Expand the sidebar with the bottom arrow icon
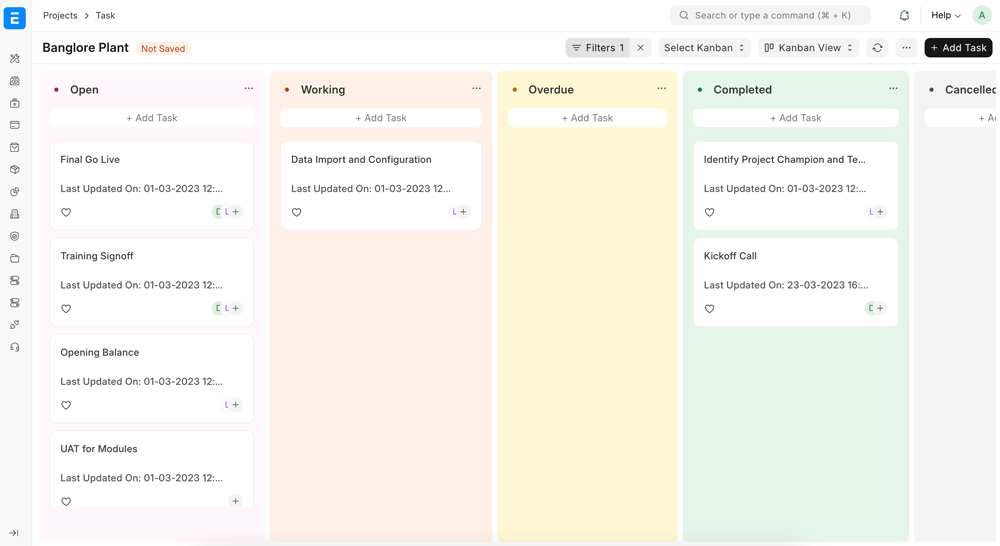The height and width of the screenshot is (546, 1000). tap(14, 533)
